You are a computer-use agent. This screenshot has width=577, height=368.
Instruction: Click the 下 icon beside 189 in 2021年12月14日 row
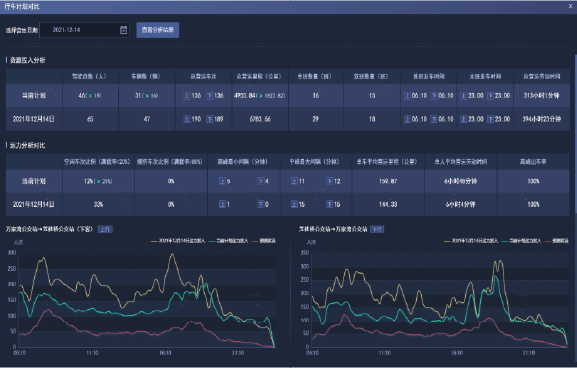[209, 119]
